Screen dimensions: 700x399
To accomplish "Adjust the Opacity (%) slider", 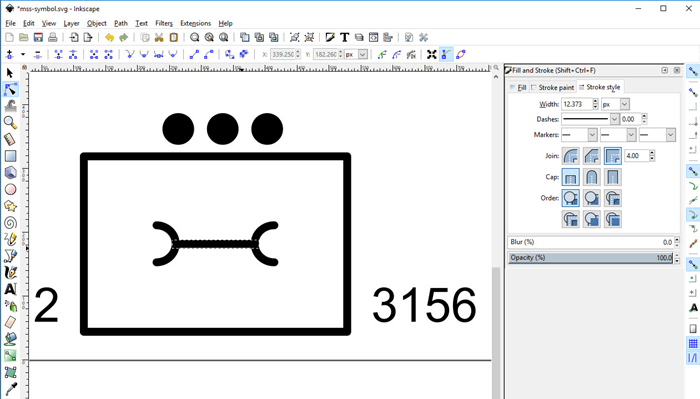I will (591, 258).
